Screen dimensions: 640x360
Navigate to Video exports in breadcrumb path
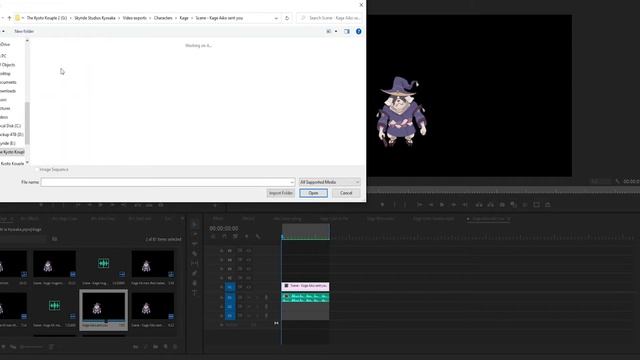tap(135, 18)
